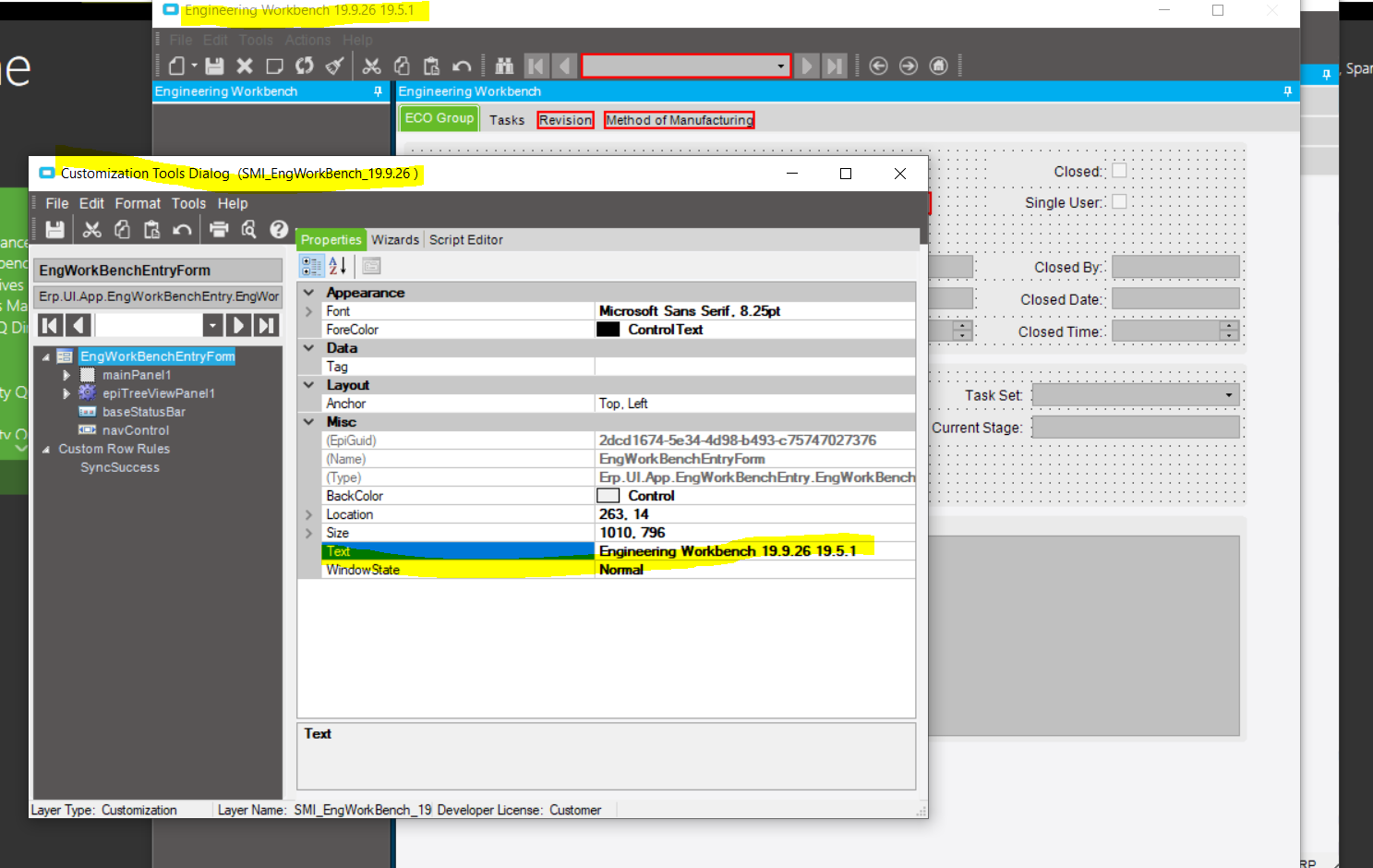The image size is (1373, 868).
Task: Click the Cut scissors icon in Customization Tools toolbar
Action: [92, 229]
